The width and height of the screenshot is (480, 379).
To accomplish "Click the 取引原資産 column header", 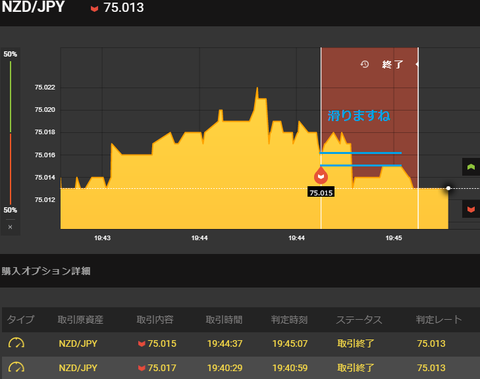I will point(80,320).
